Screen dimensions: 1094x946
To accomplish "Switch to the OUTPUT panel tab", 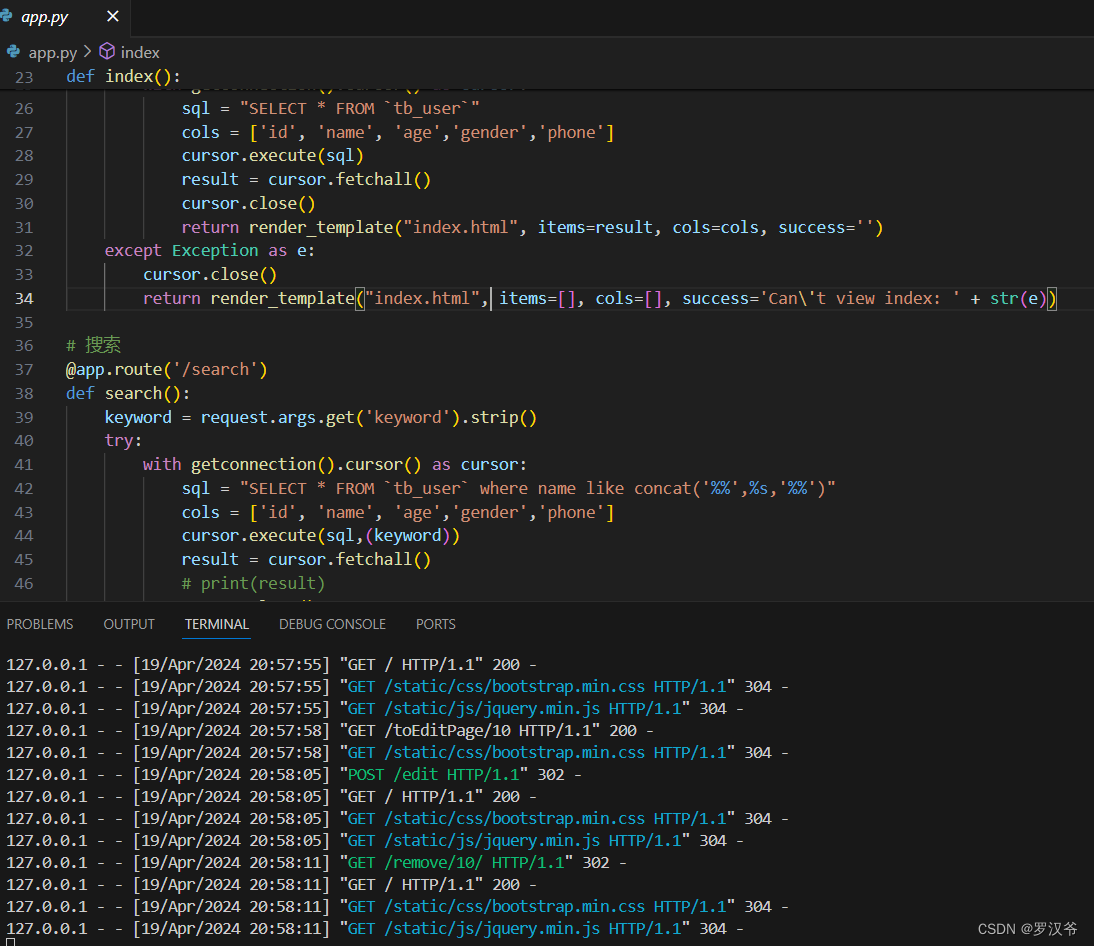I will (129, 624).
